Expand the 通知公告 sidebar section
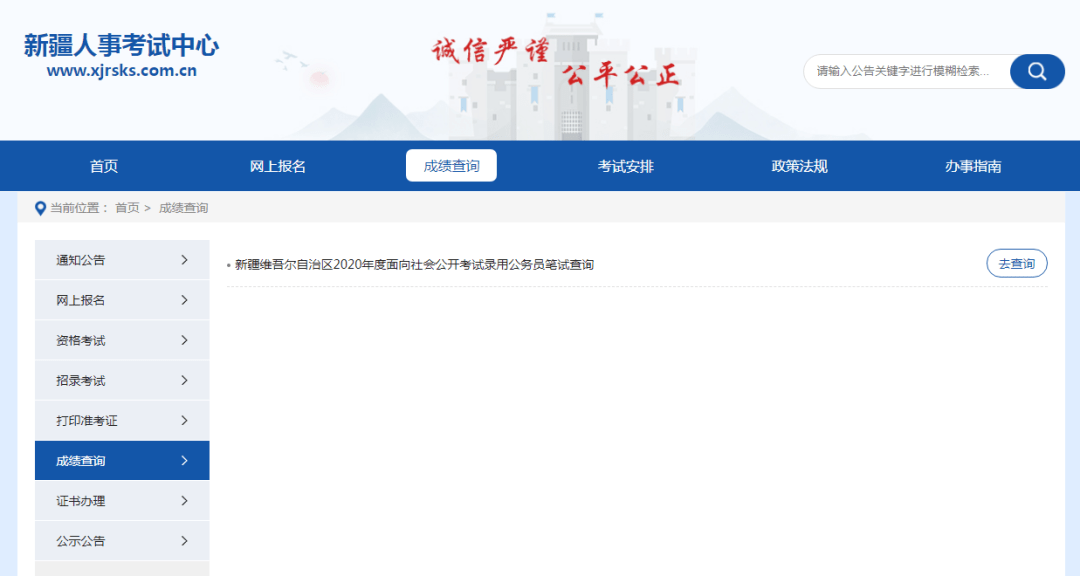1080x576 pixels. point(121,259)
